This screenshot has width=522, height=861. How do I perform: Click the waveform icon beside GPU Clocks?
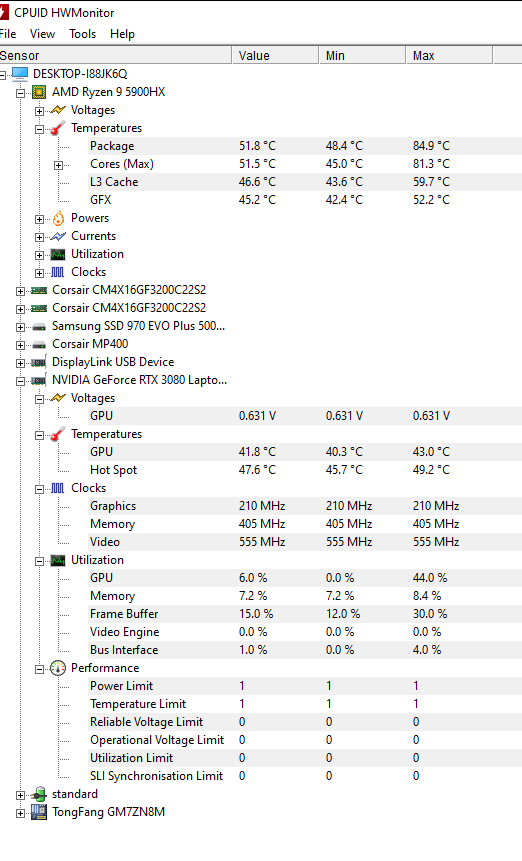click(x=58, y=488)
